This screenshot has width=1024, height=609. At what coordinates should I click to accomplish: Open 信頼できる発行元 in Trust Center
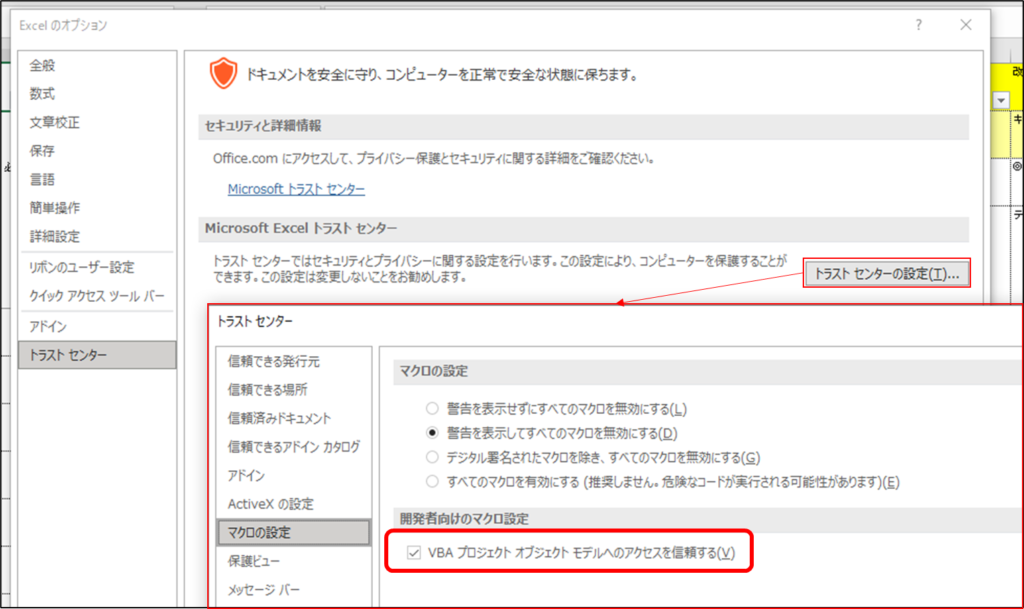pos(273,361)
